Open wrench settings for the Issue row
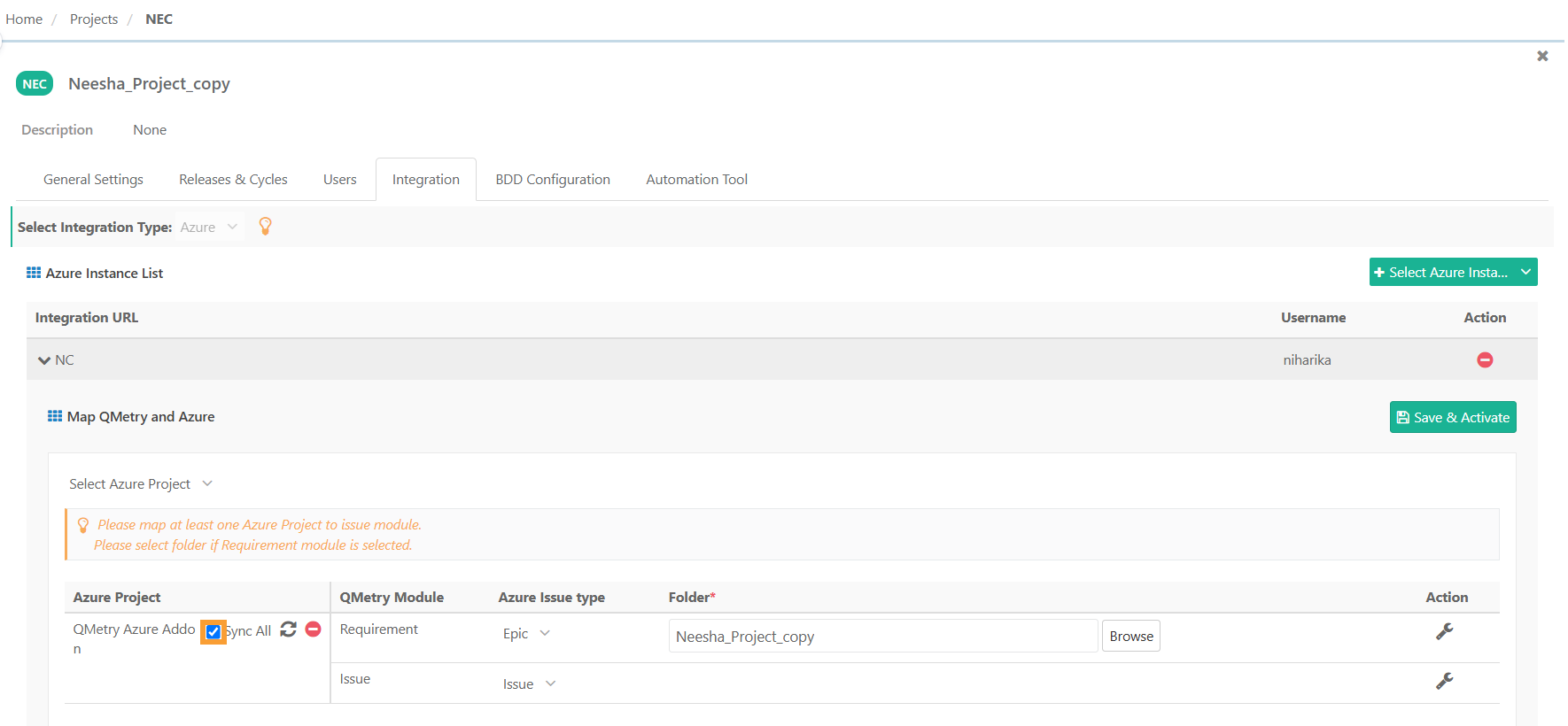The image size is (1568, 726). click(1444, 681)
